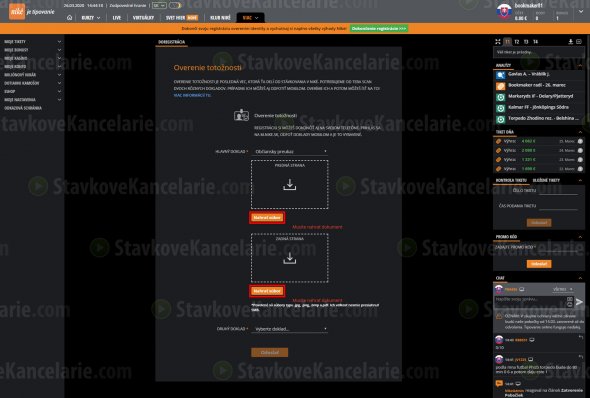The image size is (590, 398).
Task: Expand Moje tikety in the sidebar
Action: pyautogui.click(x=32, y=41)
